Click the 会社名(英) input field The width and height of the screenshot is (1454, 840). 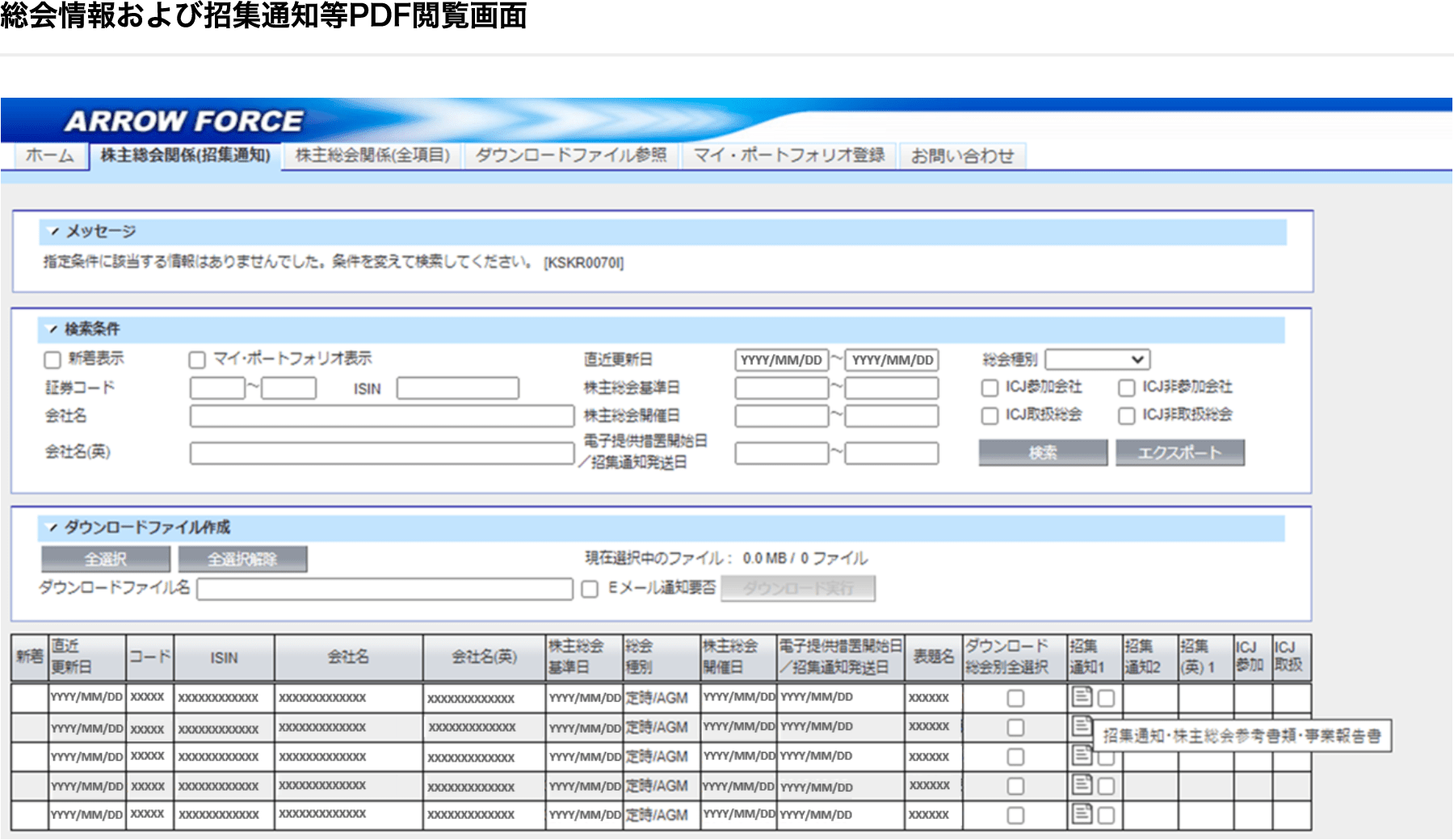point(382,453)
